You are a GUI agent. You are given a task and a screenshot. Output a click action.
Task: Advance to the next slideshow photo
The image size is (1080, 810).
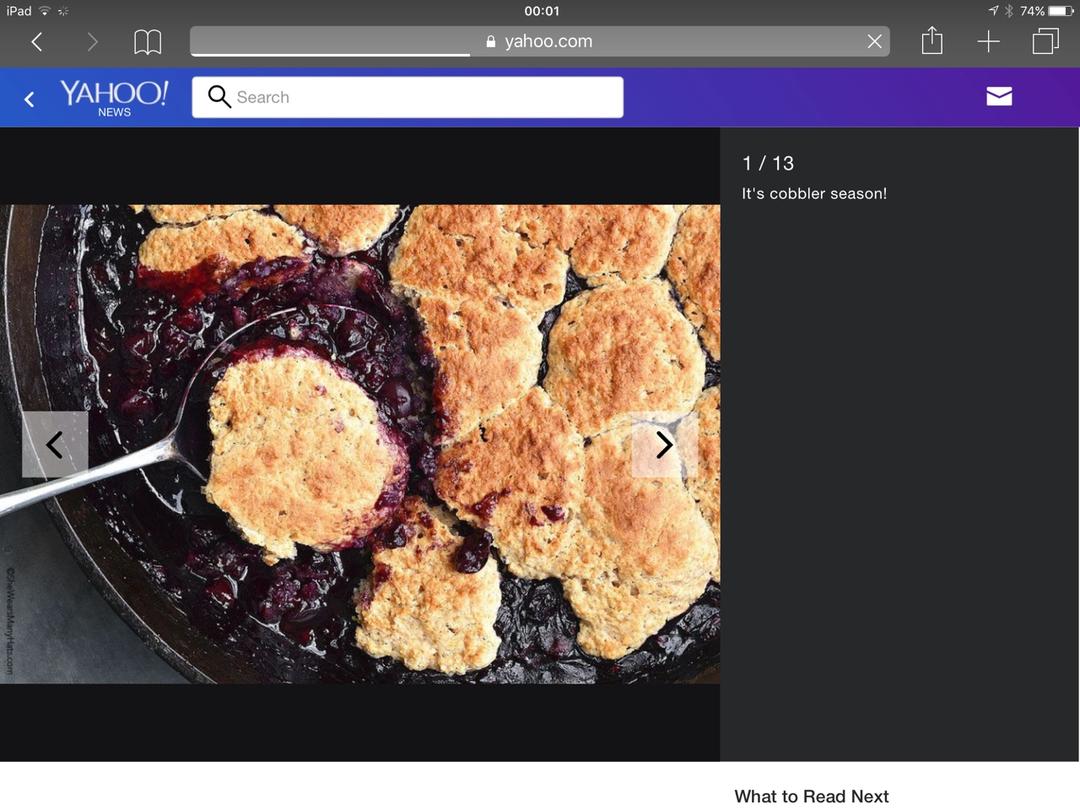coord(664,444)
